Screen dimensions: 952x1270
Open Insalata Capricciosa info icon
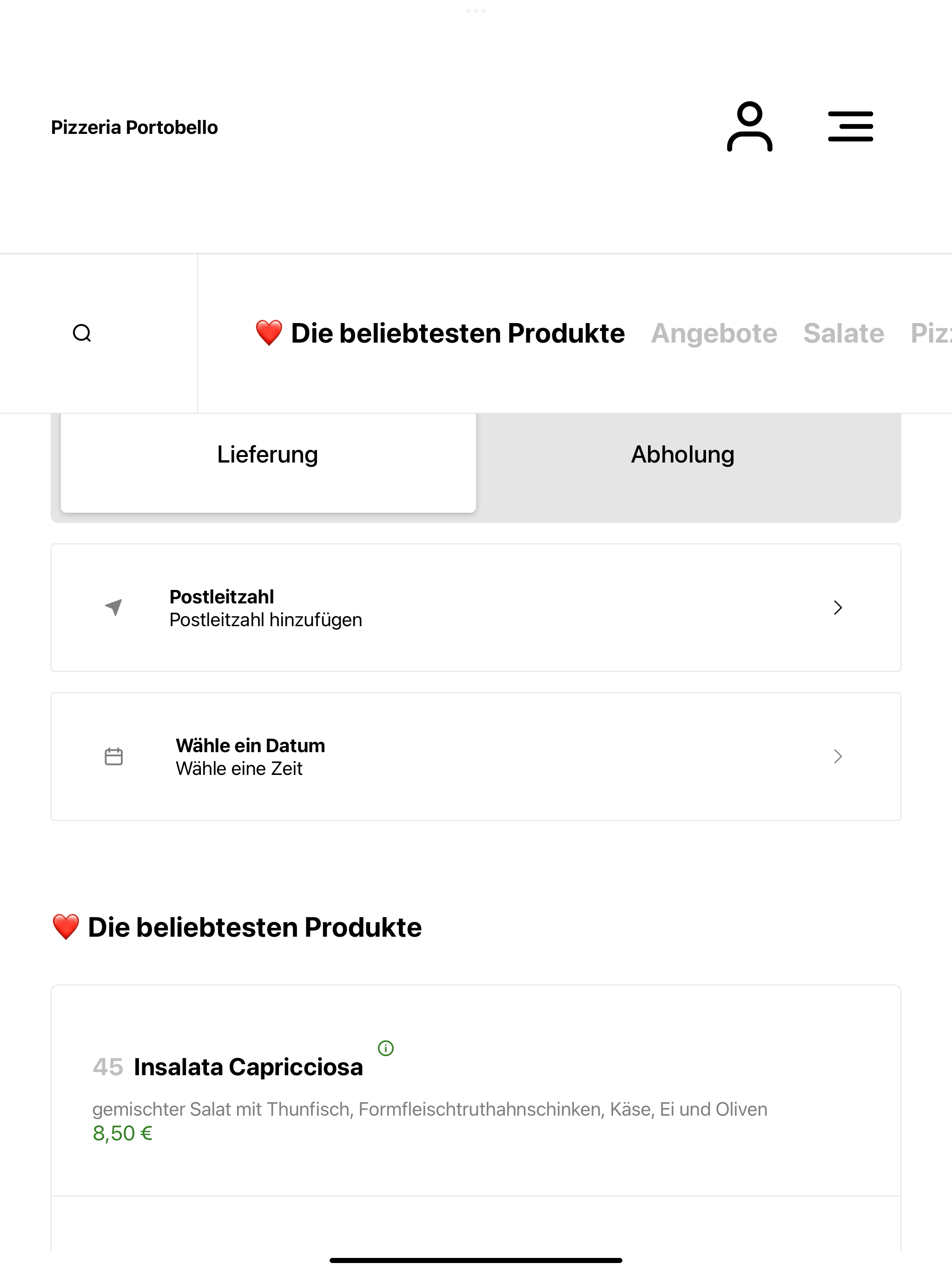click(386, 1048)
